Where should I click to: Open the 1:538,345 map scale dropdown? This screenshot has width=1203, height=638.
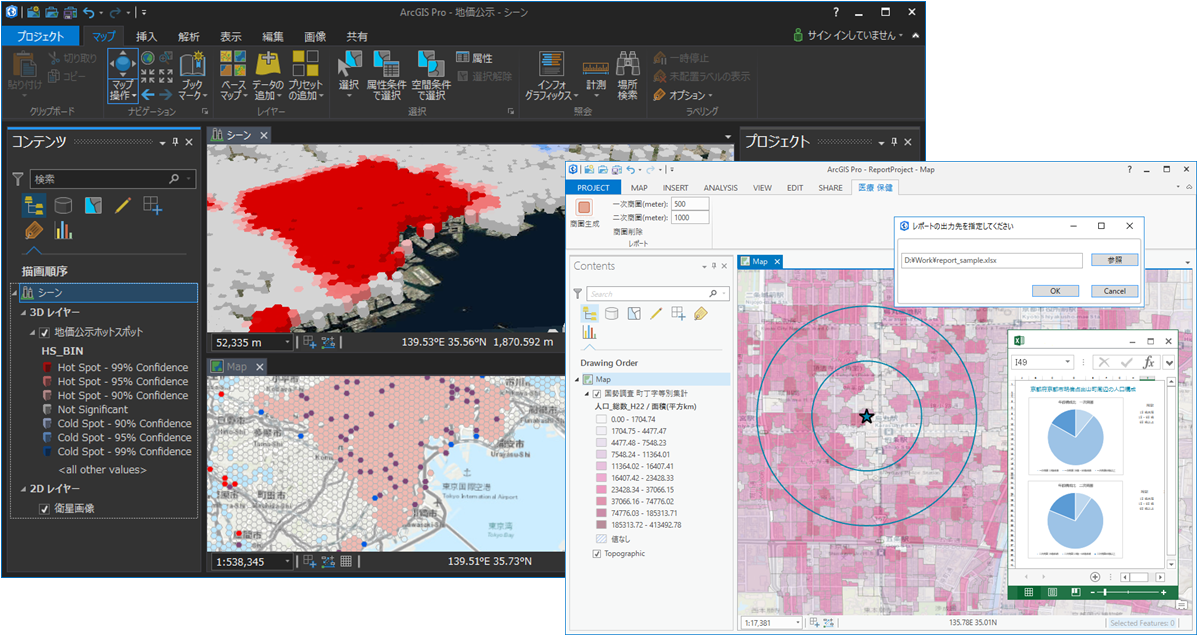[x=288, y=562]
